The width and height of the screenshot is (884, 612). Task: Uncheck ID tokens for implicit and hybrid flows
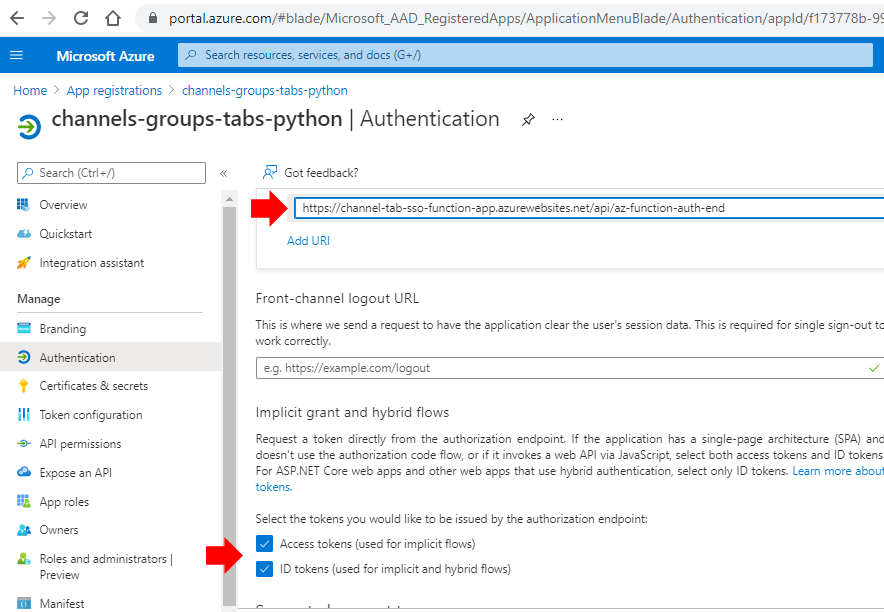click(264, 569)
